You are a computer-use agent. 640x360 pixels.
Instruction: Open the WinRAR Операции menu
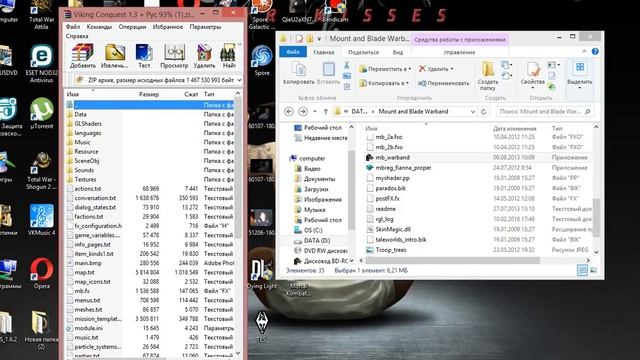[132, 27]
